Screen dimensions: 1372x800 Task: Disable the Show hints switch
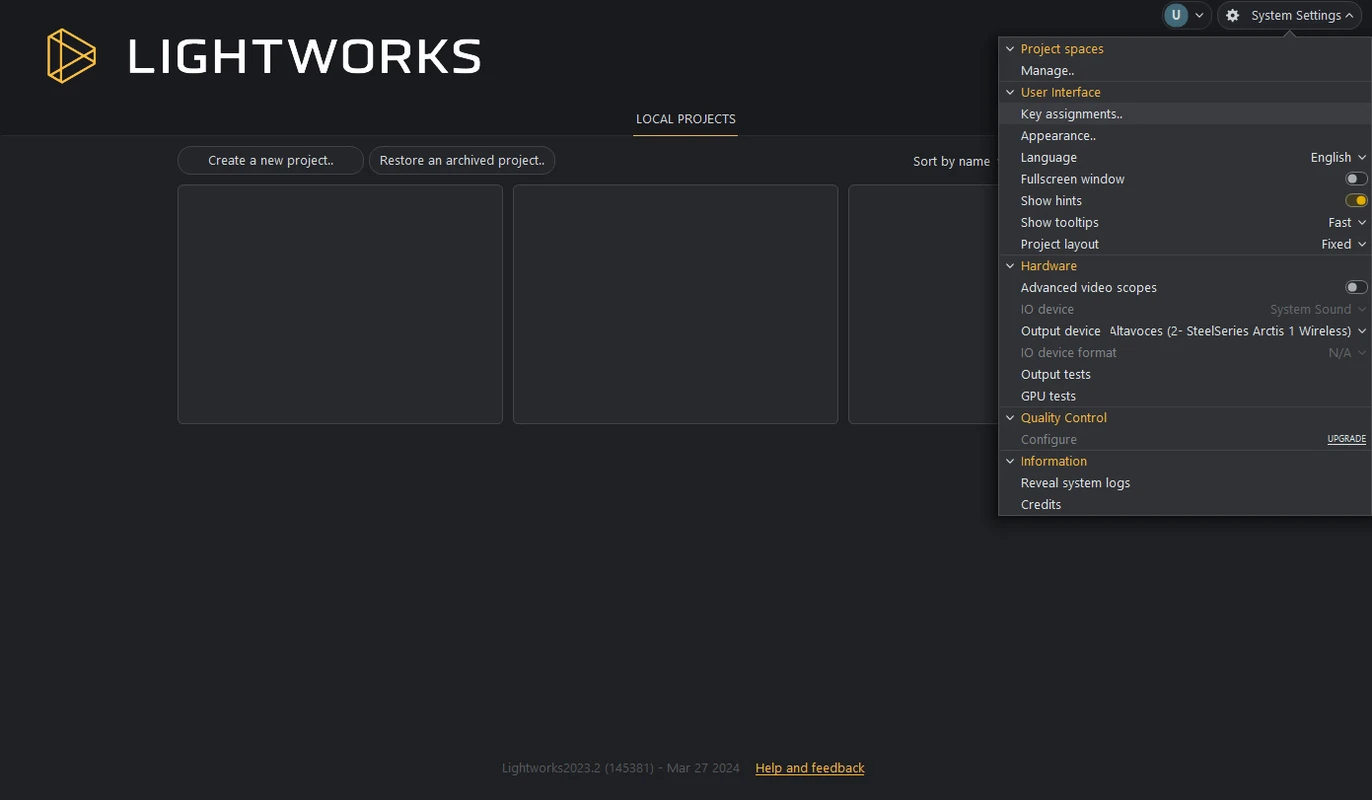(1356, 201)
